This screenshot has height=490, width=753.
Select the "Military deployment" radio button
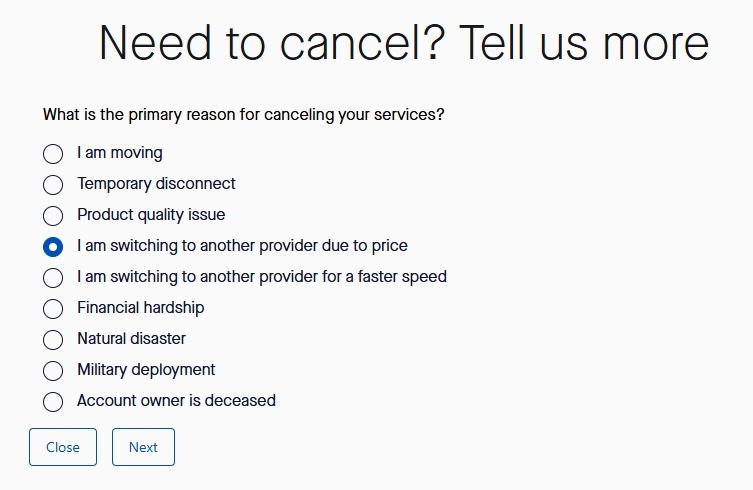[x=53, y=371]
